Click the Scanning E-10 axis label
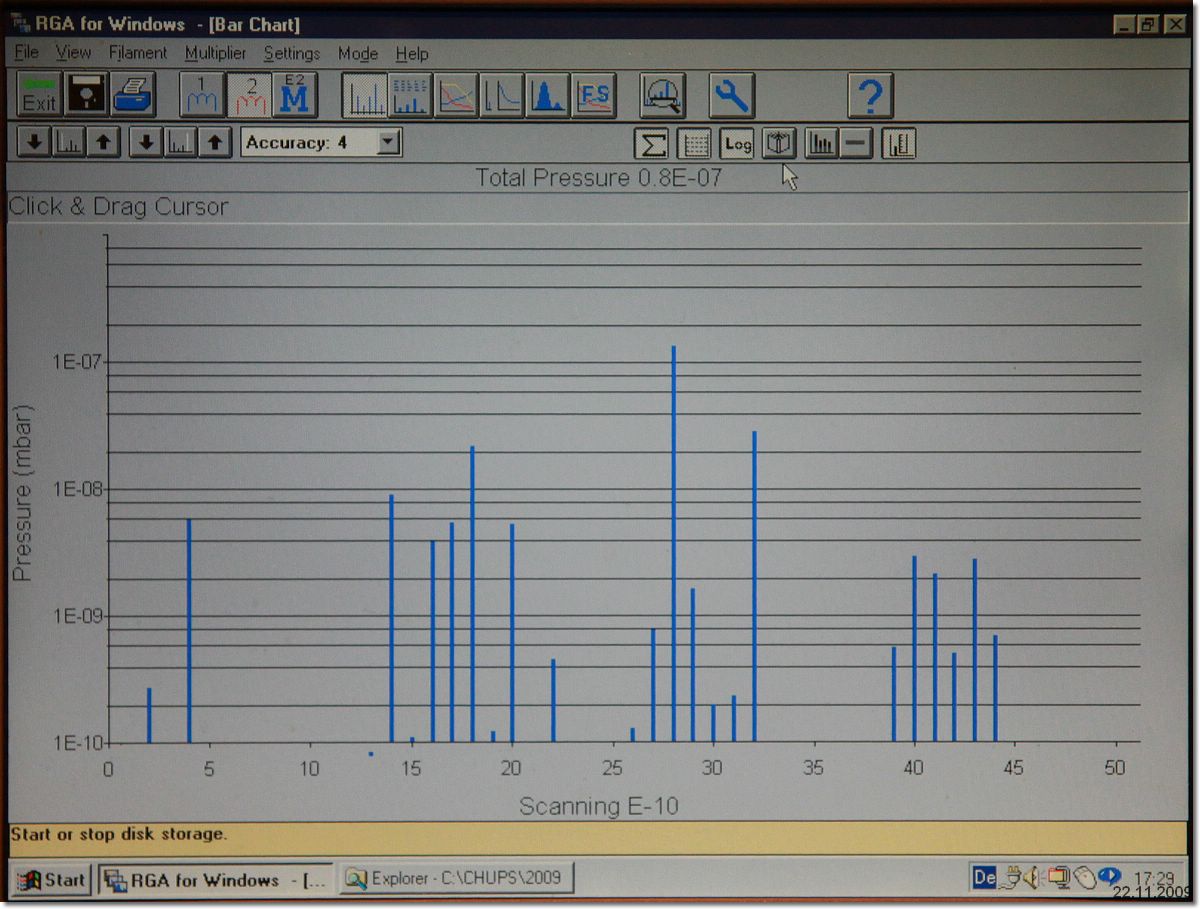This screenshot has width=1200, height=909. [x=598, y=806]
